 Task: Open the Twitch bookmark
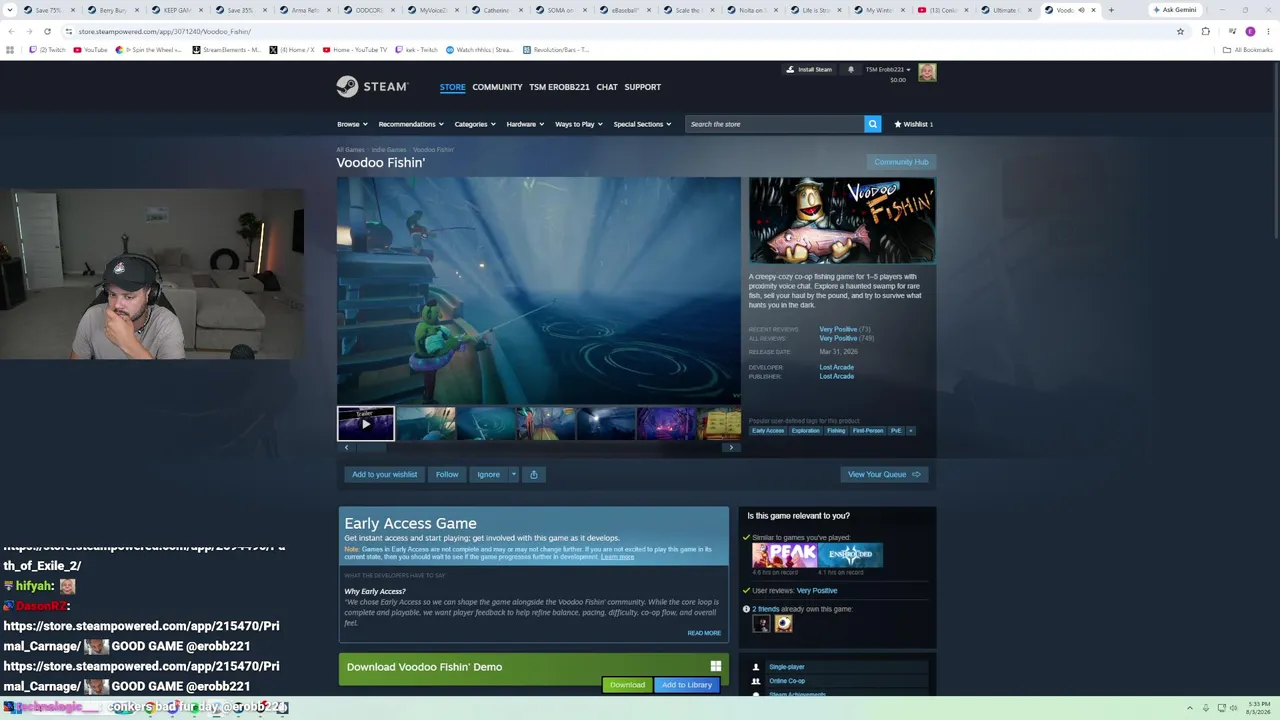coord(47,50)
